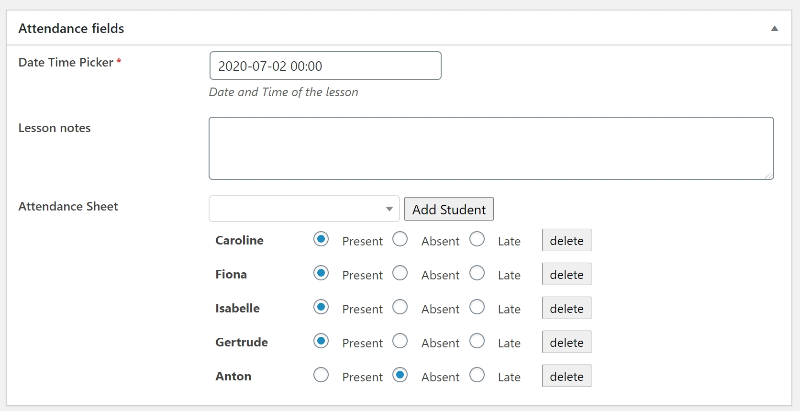800x411 pixels.
Task: Click the student name Fiona
Action: click(231, 274)
